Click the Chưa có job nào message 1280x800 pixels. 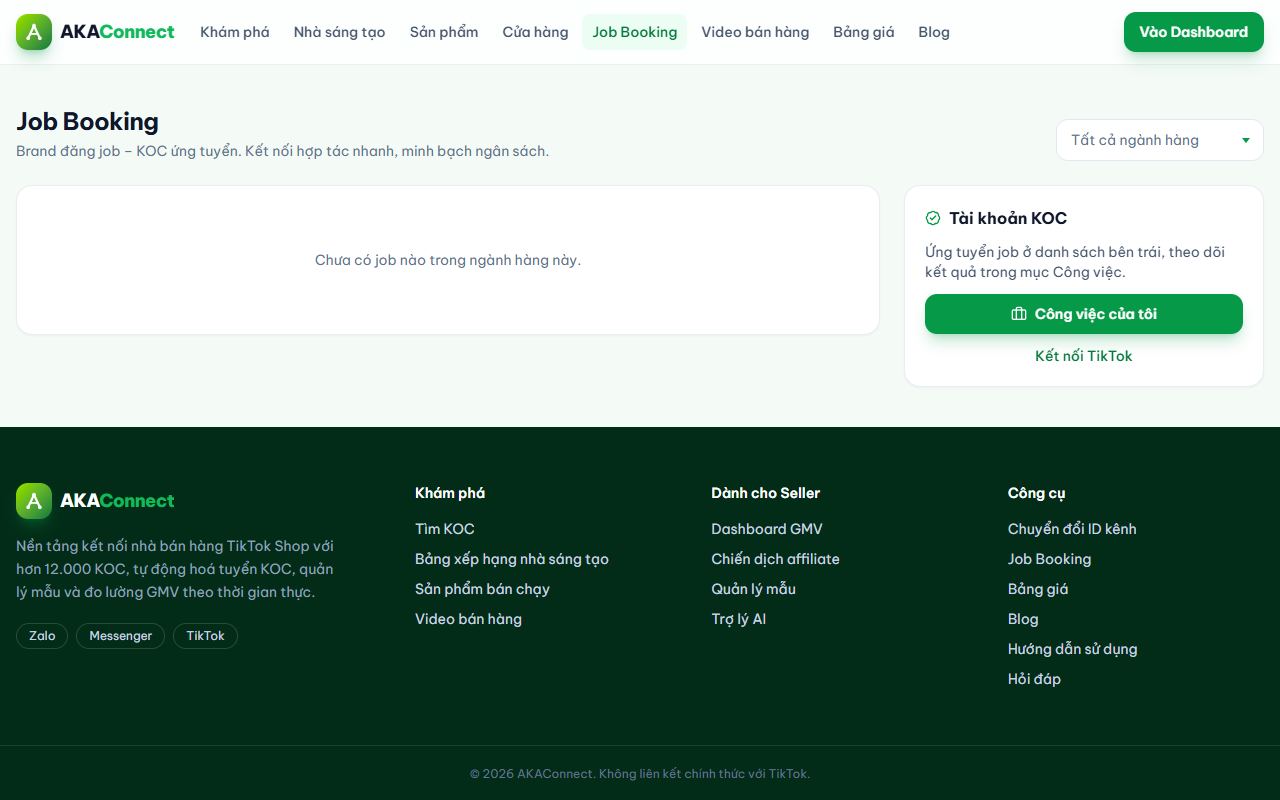pyautogui.click(x=448, y=260)
